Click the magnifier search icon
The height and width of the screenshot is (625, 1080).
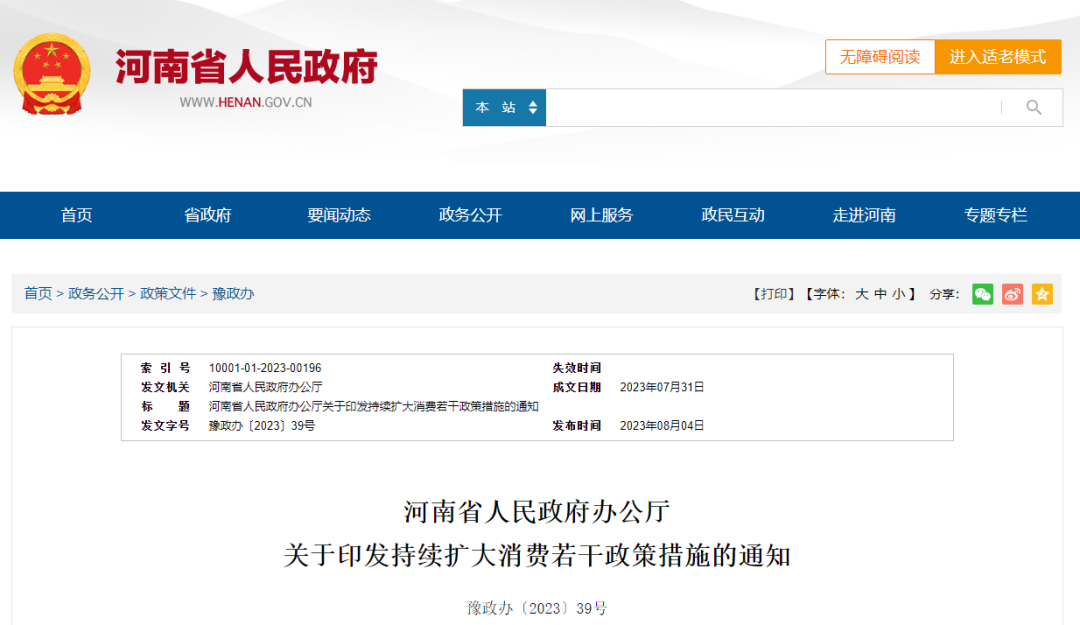pos(1033,107)
